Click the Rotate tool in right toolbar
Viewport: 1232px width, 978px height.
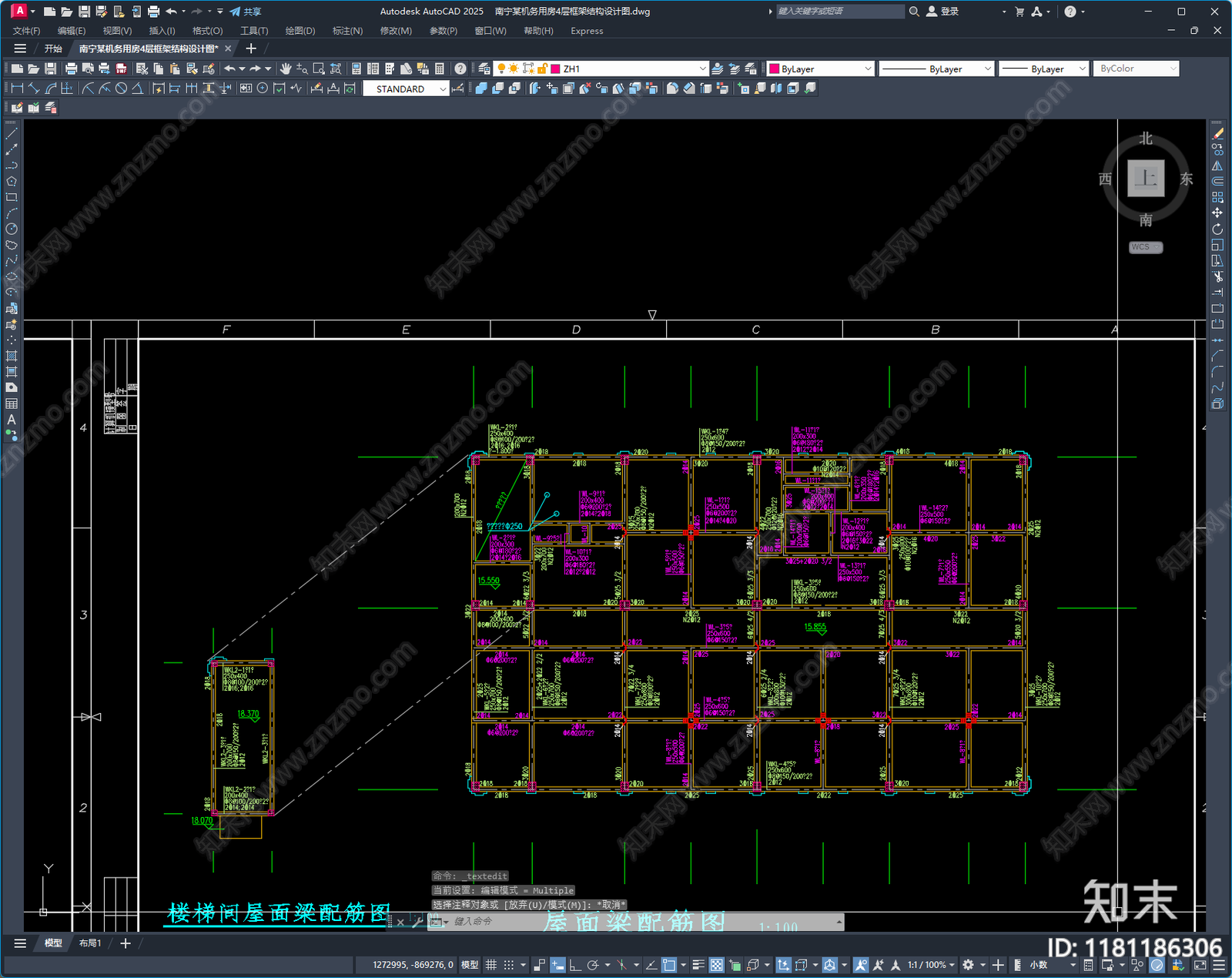[x=1217, y=229]
